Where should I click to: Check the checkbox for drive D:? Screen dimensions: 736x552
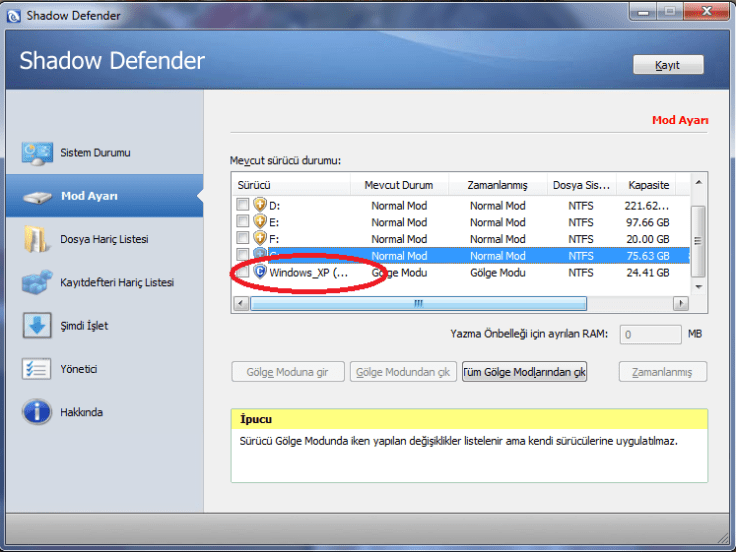click(x=242, y=205)
